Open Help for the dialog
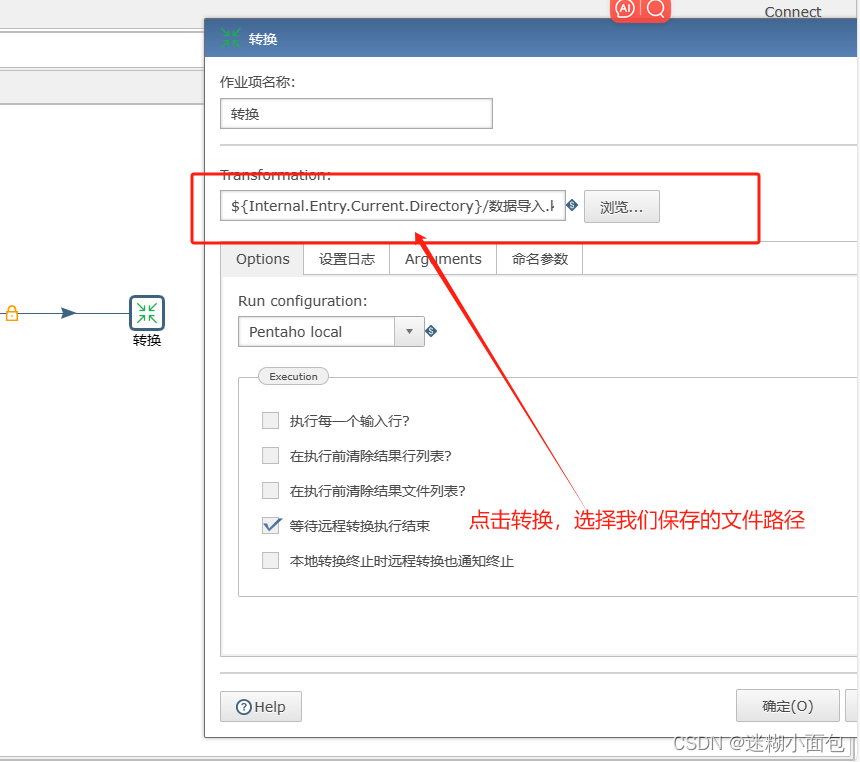Image resolution: width=860 pixels, height=762 pixels. (x=261, y=707)
